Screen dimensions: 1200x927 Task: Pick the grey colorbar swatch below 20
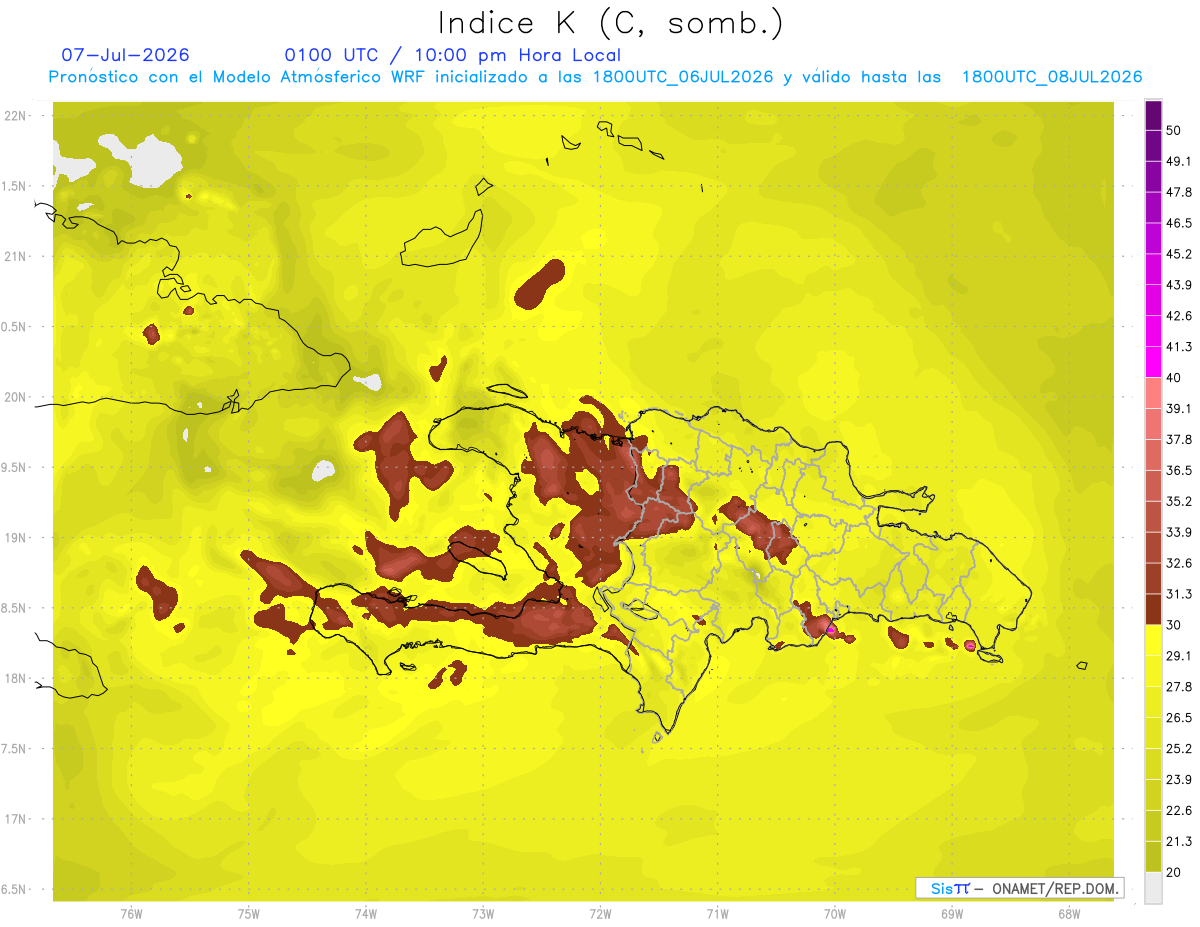(x=1153, y=888)
